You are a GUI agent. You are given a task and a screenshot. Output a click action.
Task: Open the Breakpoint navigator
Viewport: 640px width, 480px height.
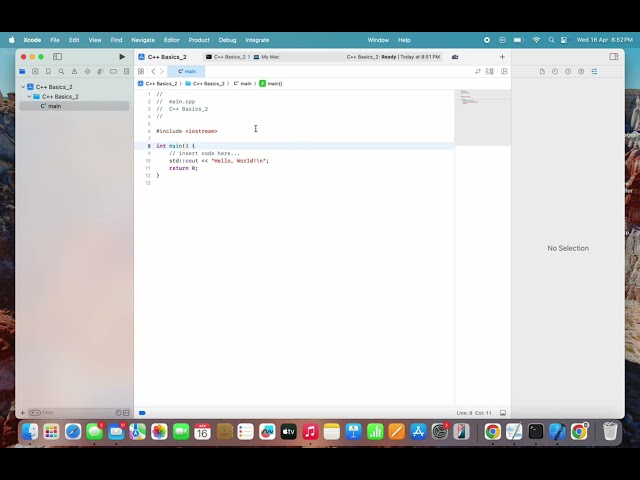click(x=113, y=71)
